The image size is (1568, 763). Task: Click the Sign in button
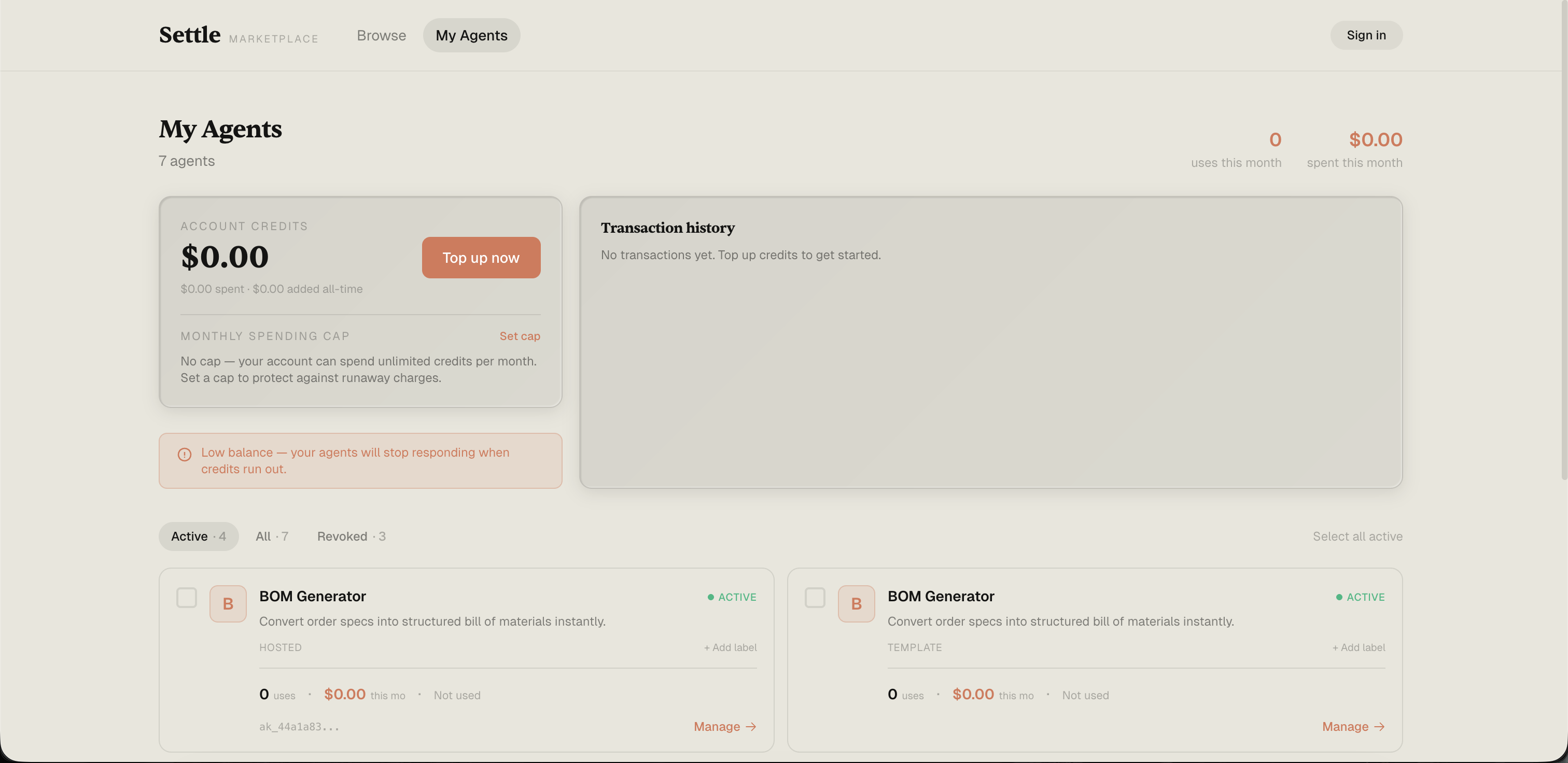[x=1366, y=35]
